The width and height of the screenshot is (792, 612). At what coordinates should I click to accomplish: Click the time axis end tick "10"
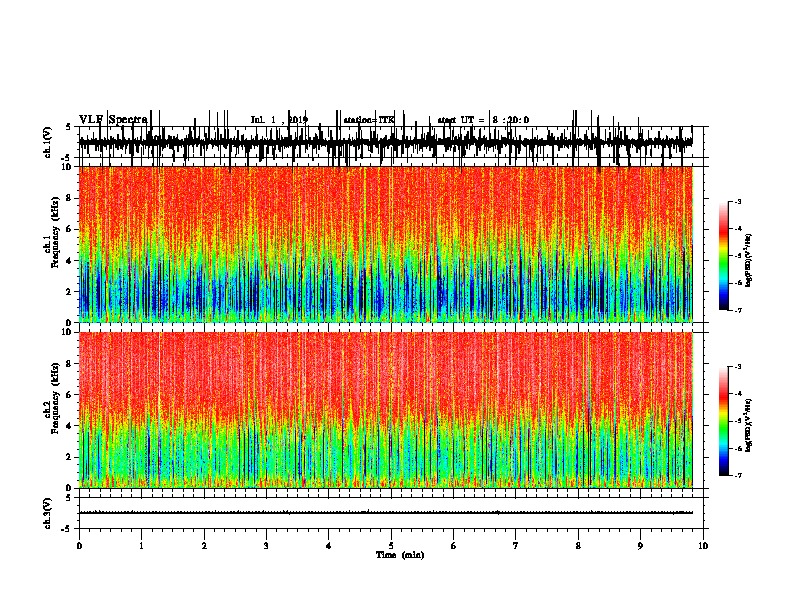pyautogui.click(x=703, y=546)
